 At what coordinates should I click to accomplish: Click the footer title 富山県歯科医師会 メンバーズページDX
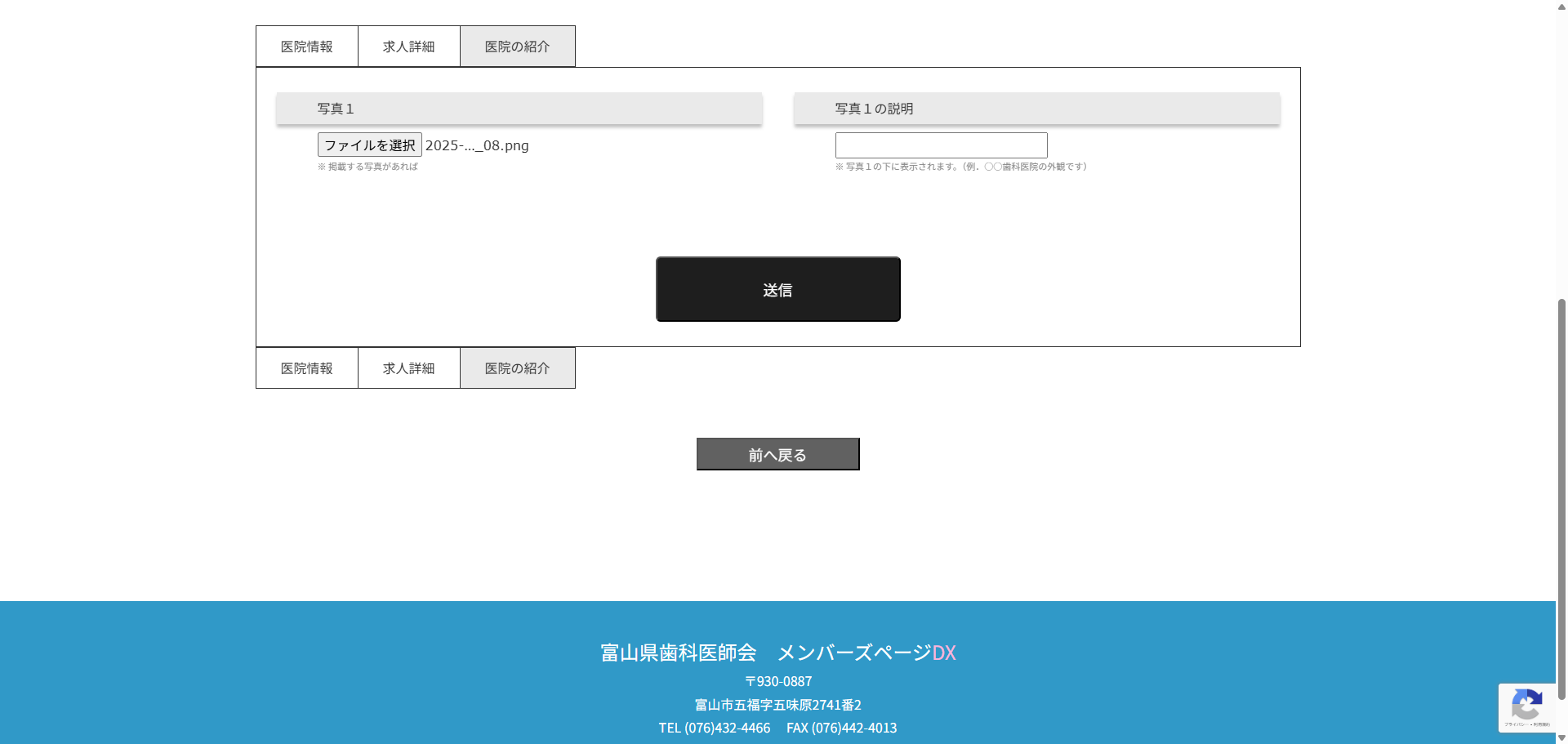pyautogui.click(x=777, y=653)
